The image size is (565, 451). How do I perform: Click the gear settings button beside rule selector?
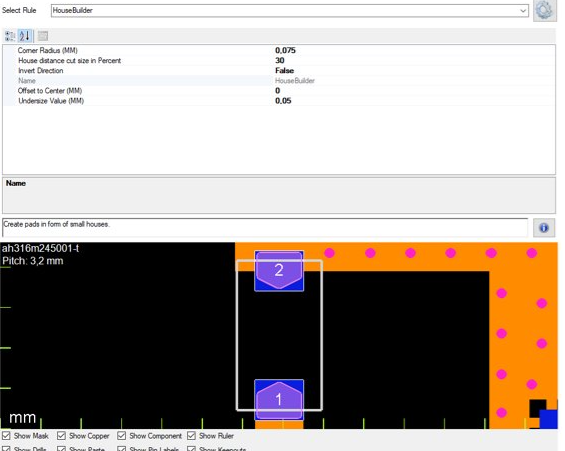click(544, 10)
